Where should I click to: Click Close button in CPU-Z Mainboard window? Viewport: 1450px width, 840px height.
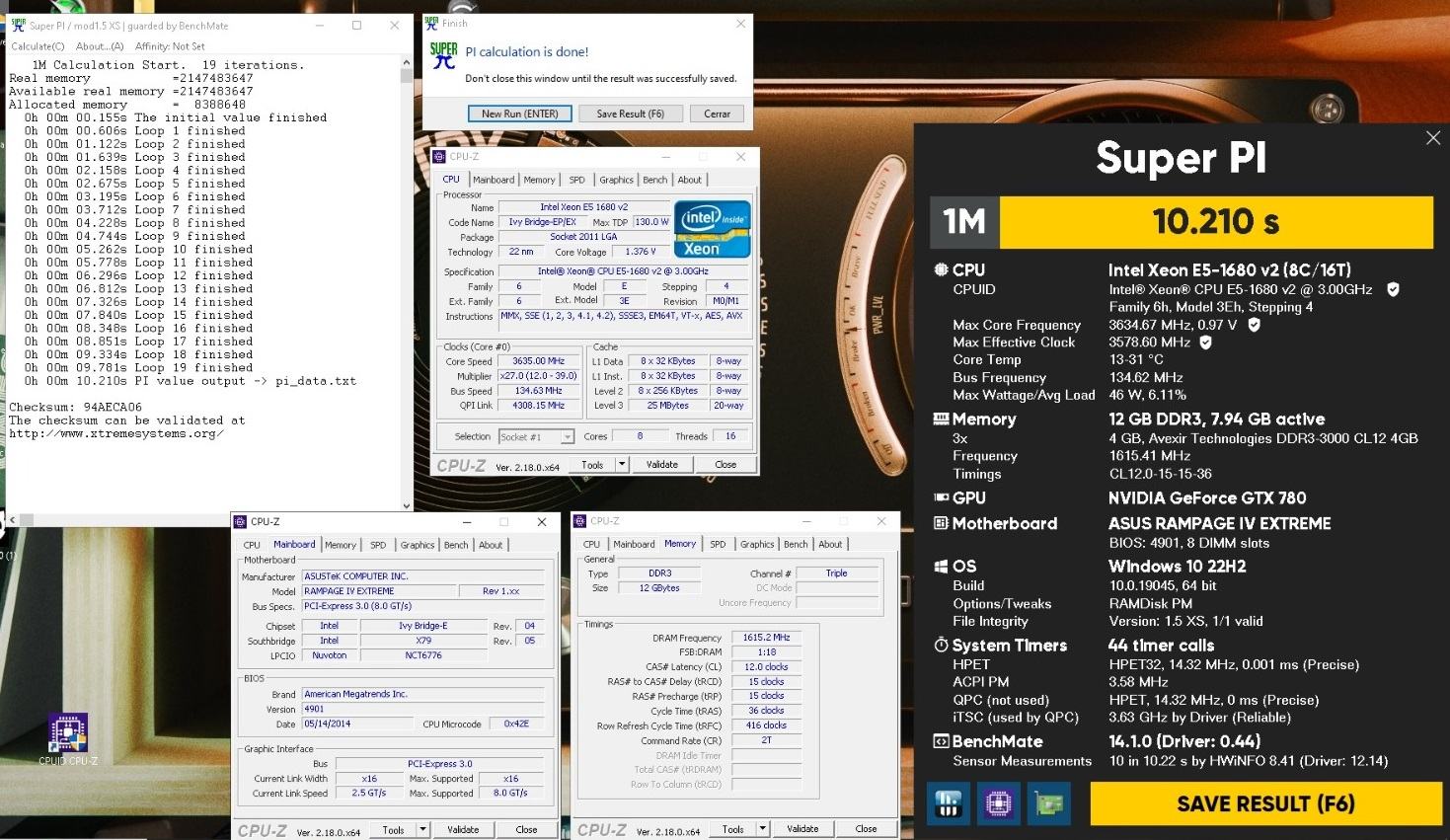click(x=526, y=829)
